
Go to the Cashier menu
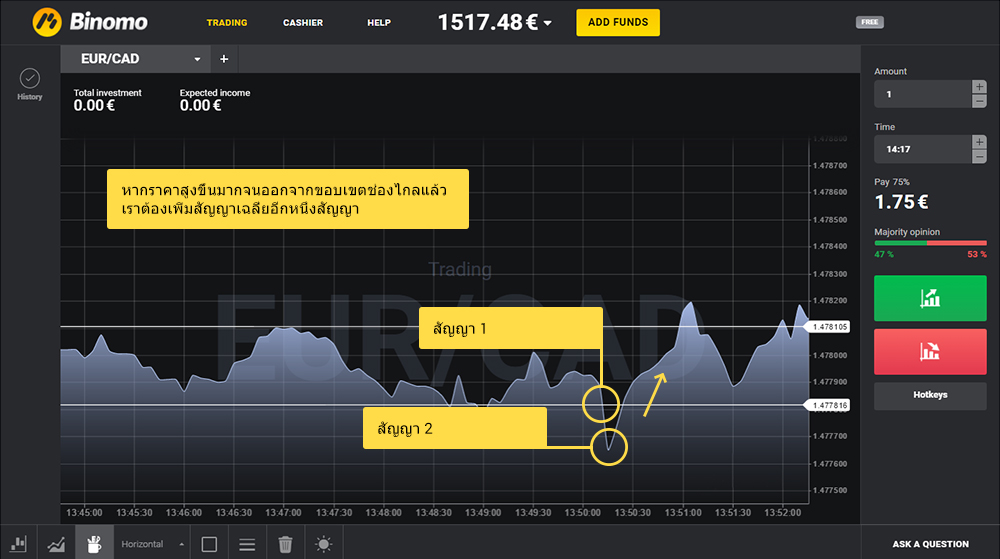pyautogui.click(x=303, y=22)
